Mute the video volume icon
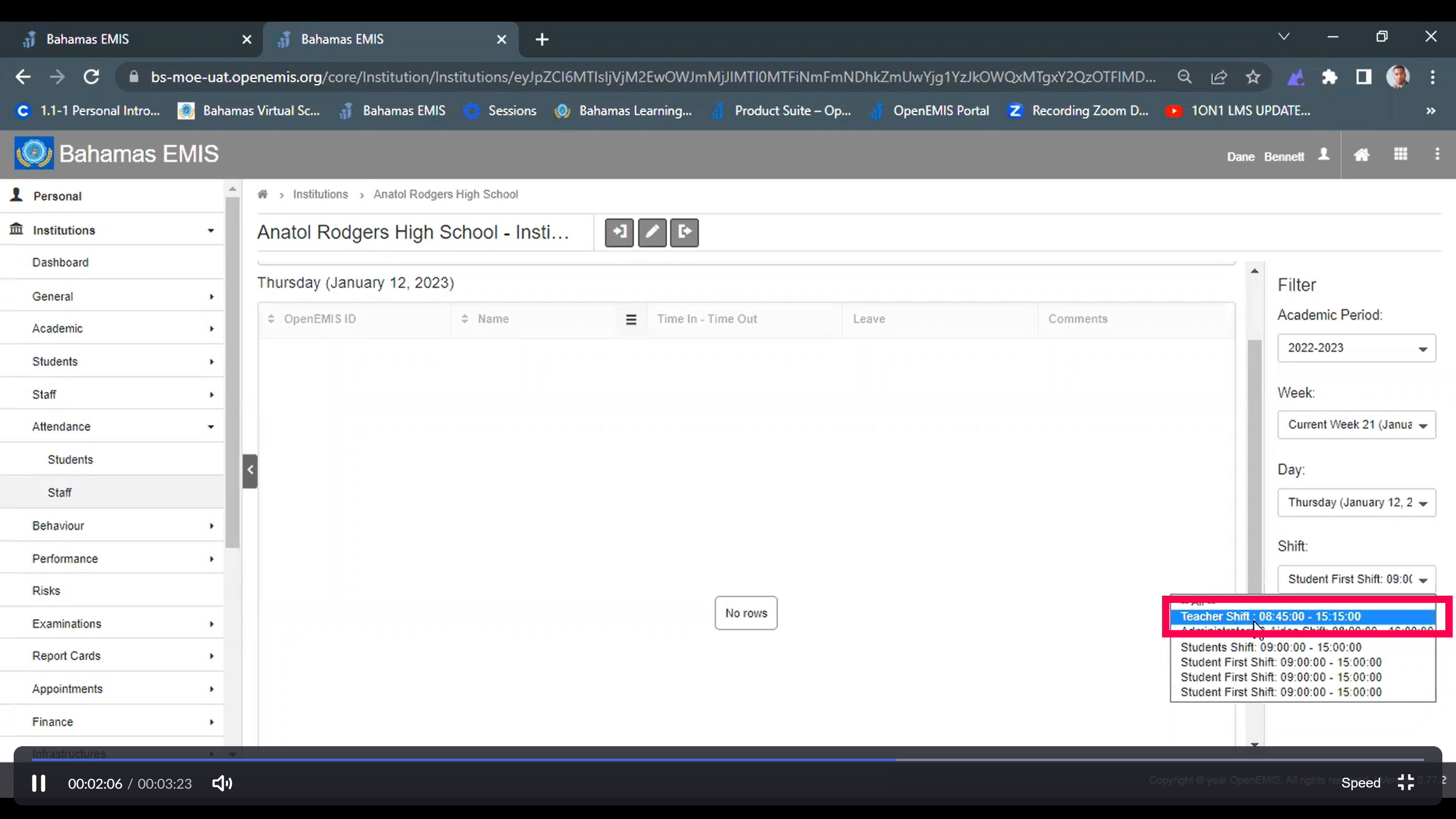 [222, 783]
